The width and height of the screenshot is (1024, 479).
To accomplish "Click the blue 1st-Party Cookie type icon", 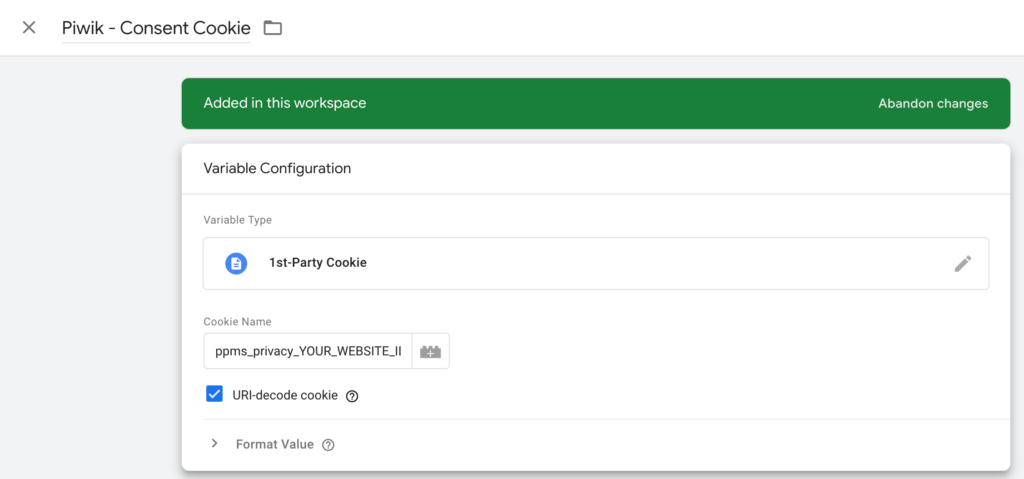I will [236, 263].
